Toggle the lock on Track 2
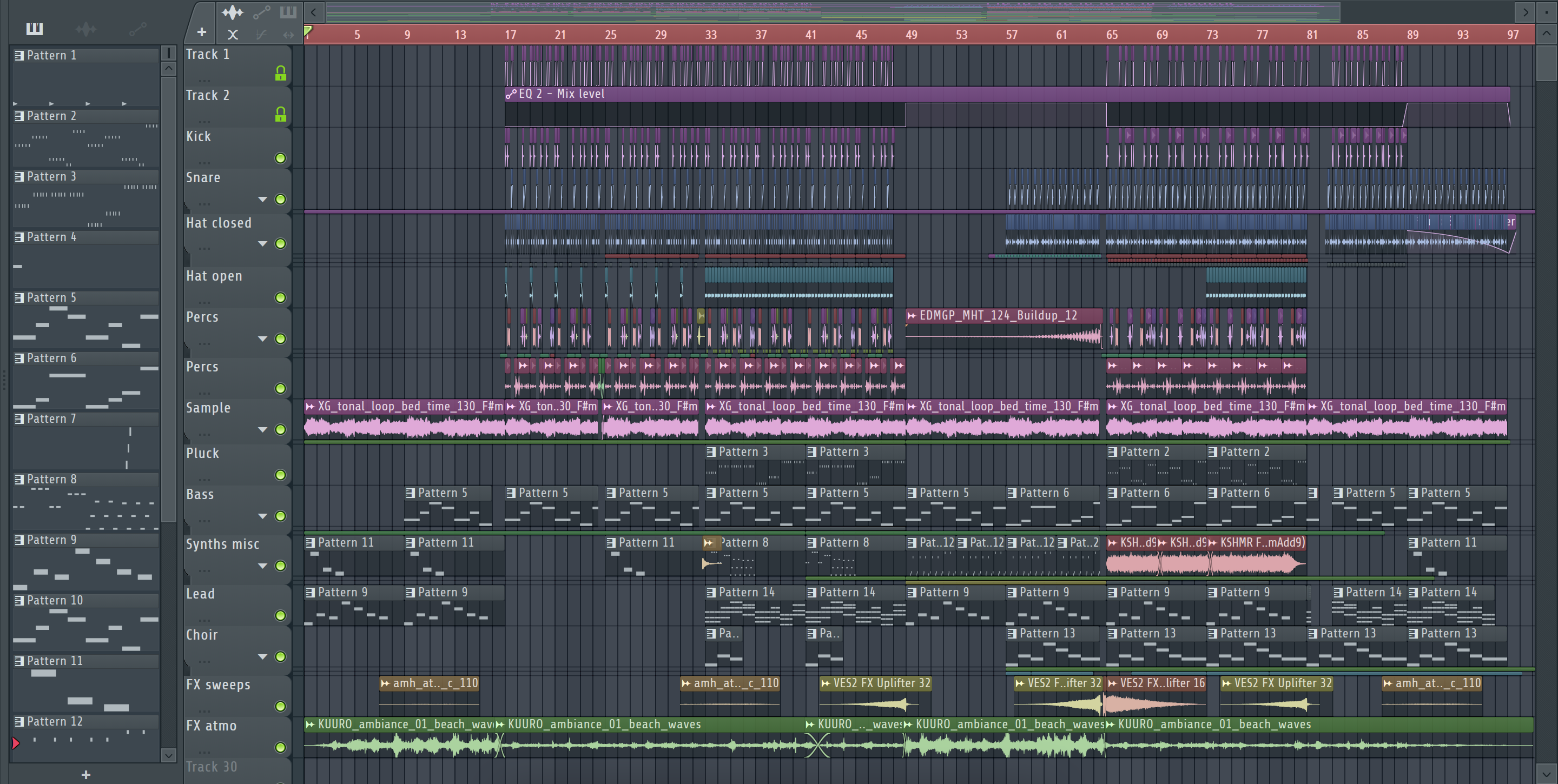 point(280,114)
